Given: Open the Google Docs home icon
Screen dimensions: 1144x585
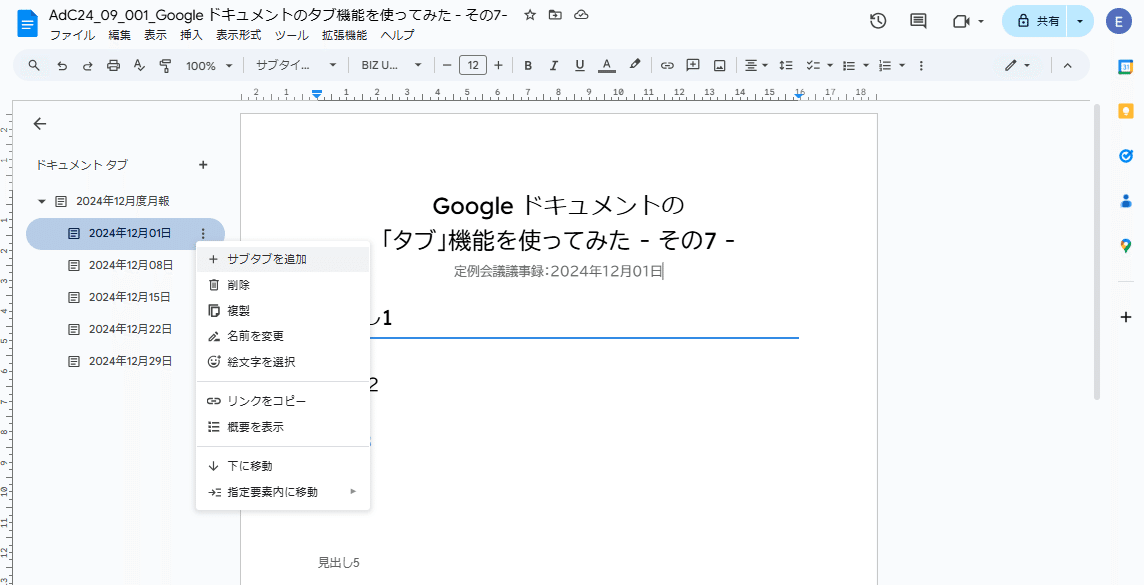Looking at the screenshot, I should pyautogui.click(x=27, y=24).
